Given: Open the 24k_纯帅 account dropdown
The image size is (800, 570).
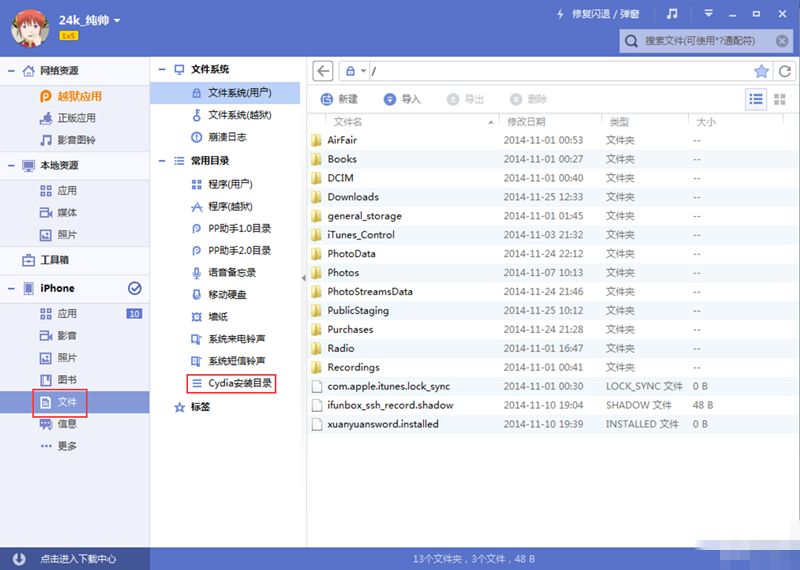Looking at the screenshot, I should click(117, 20).
